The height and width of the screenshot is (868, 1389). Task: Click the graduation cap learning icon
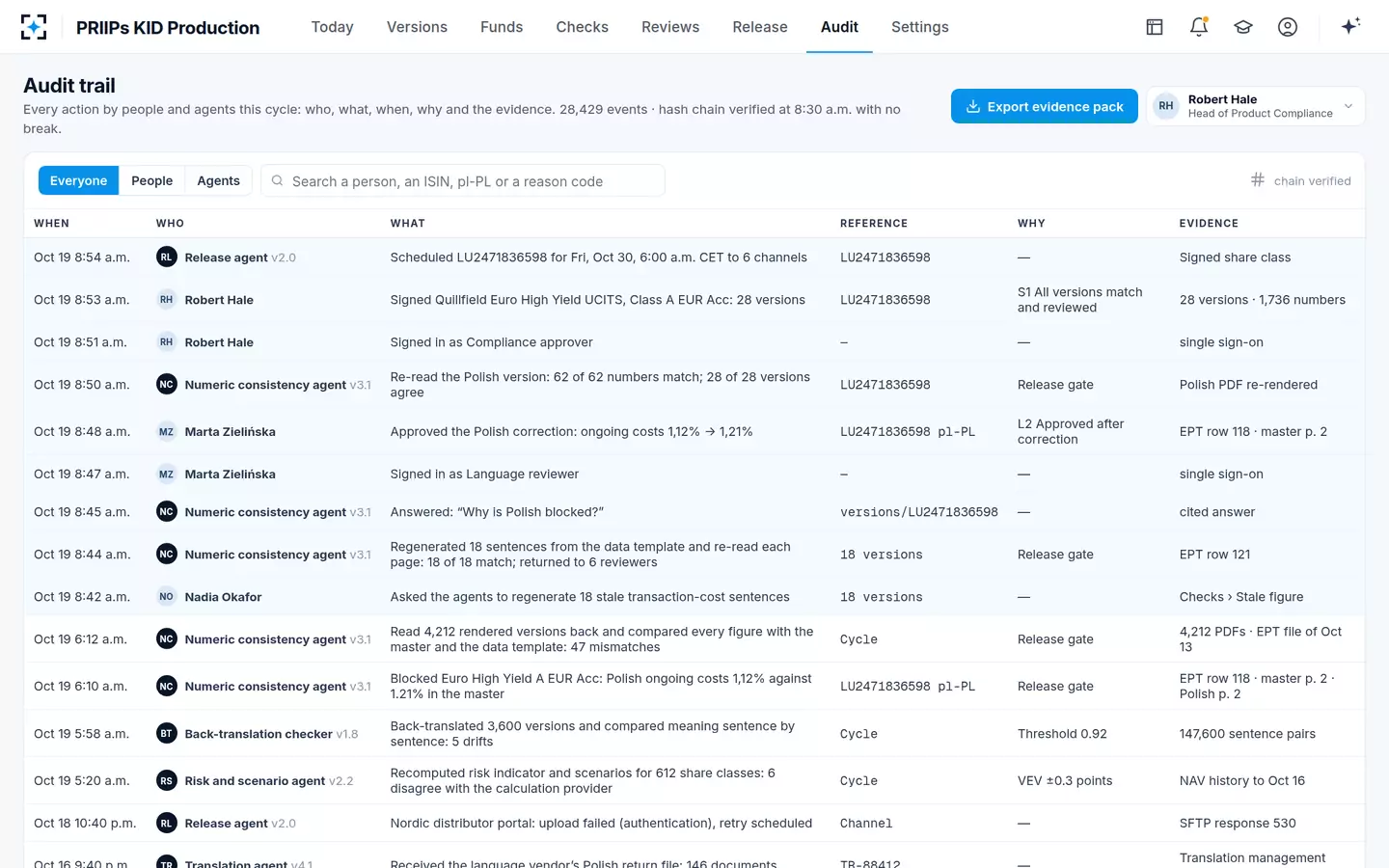pos(1243,27)
